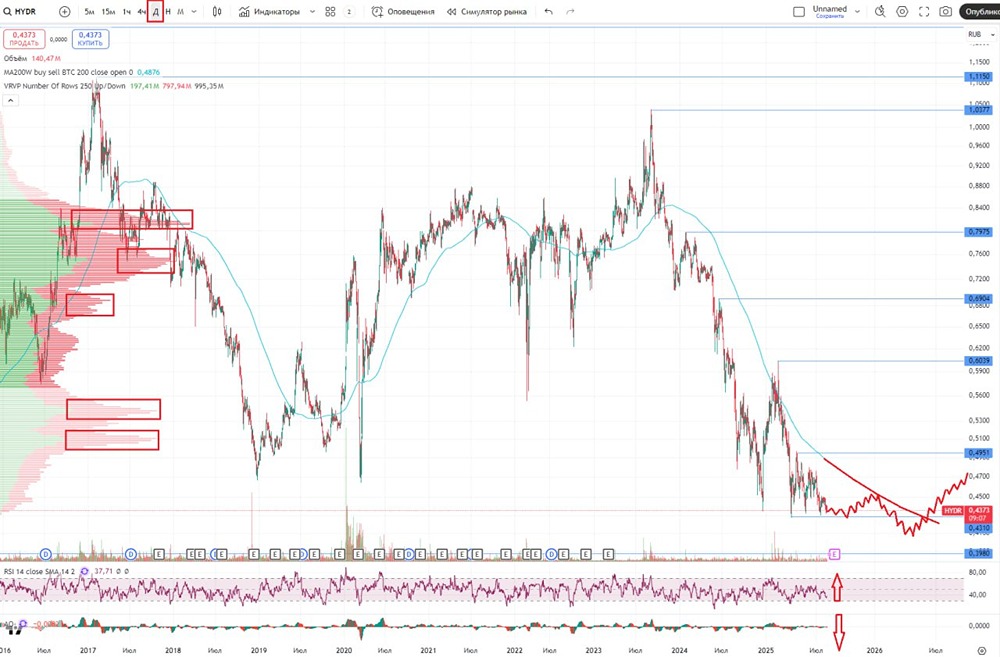Launch Симулятор рынка replay mode
Viewport: 1000px width, 657px height.
click(x=487, y=11)
